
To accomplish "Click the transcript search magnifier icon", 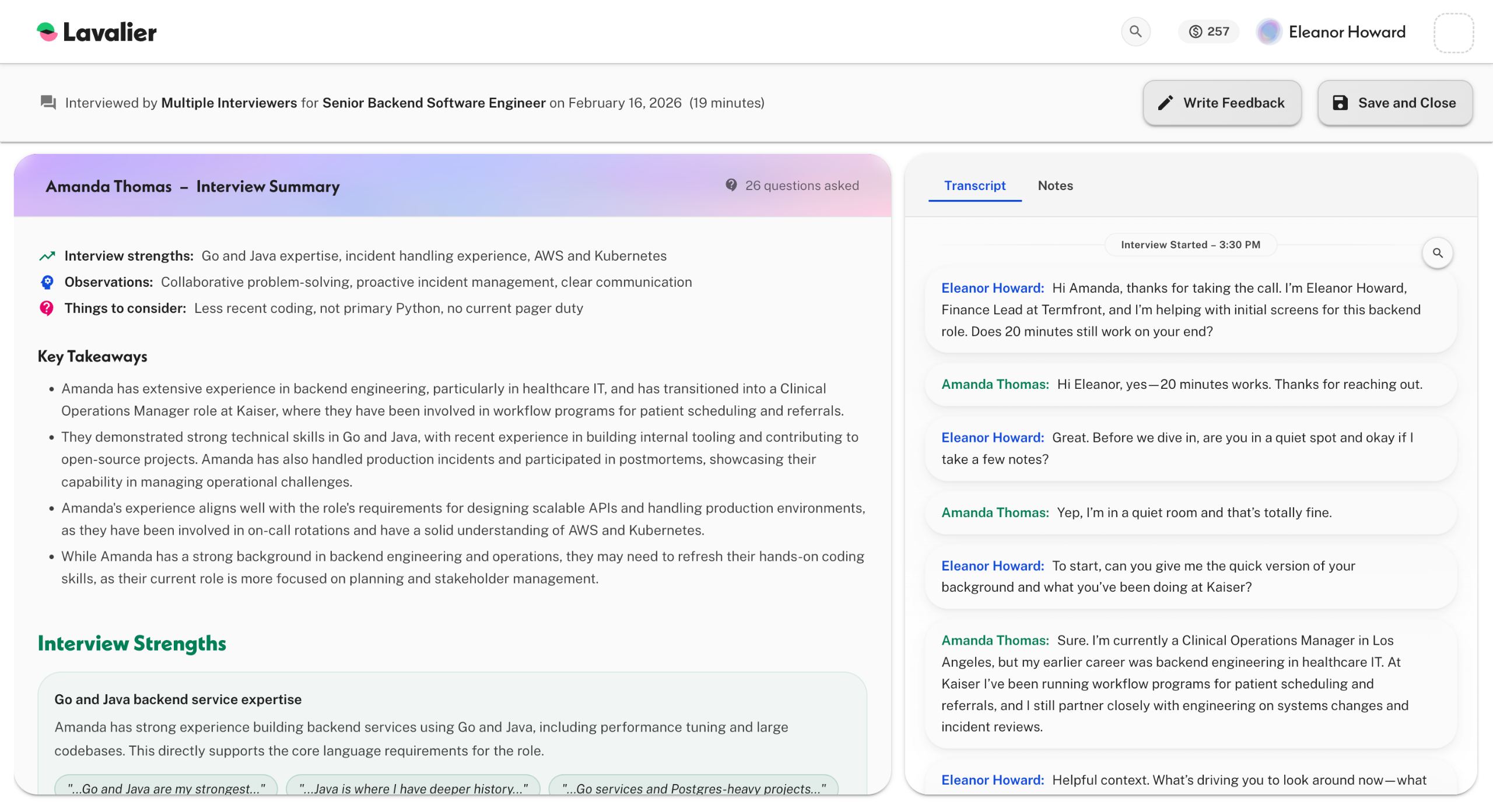I will [1438, 253].
